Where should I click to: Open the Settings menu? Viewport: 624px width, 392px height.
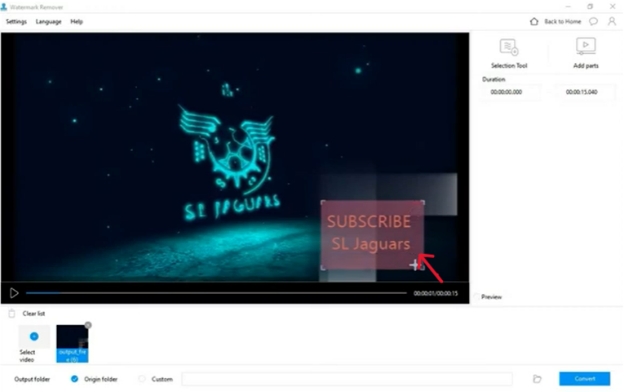coord(16,21)
